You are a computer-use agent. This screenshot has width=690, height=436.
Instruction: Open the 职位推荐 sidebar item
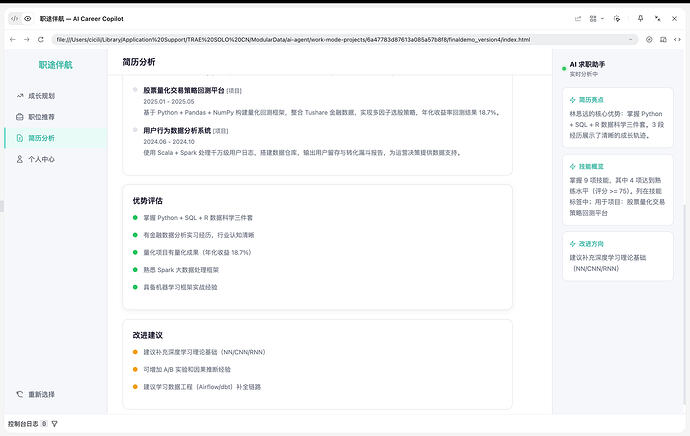(56, 117)
